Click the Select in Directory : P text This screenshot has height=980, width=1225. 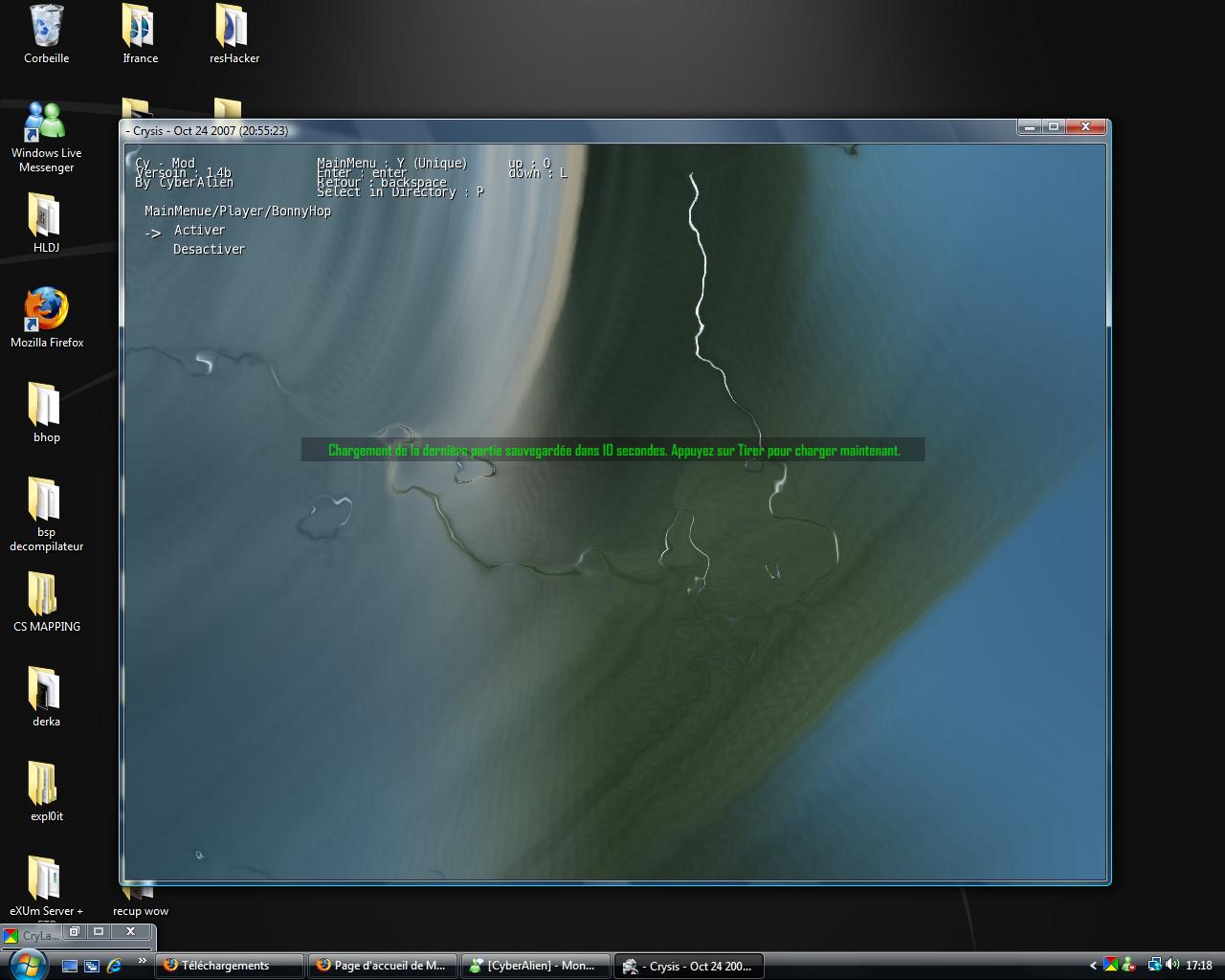click(x=400, y=191)
